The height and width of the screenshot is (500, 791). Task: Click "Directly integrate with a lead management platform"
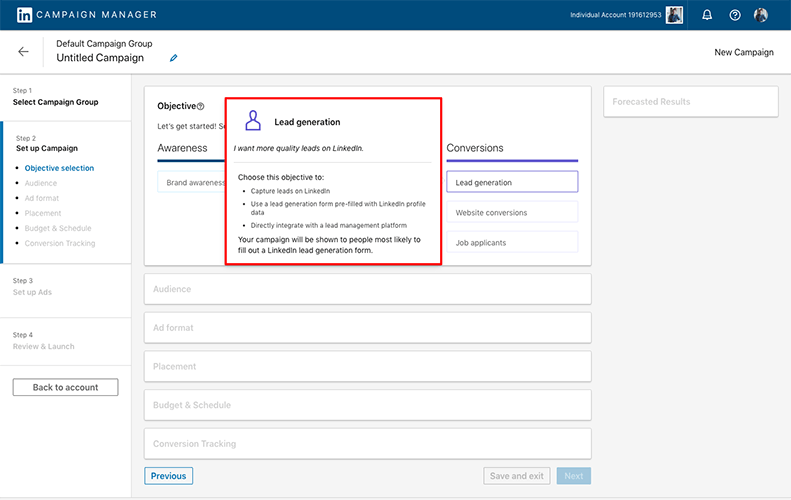[x=328, y=226]
